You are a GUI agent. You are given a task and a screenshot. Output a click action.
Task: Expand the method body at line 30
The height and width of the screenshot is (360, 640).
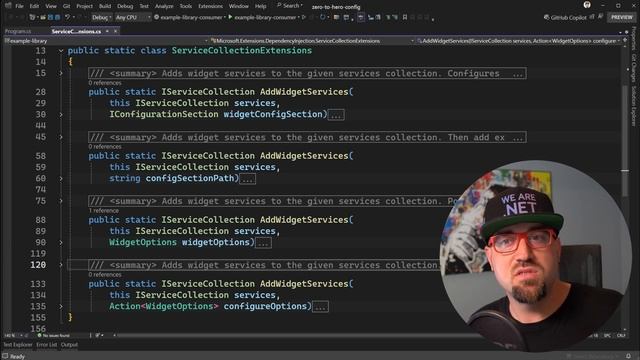(x=61, y=115)
